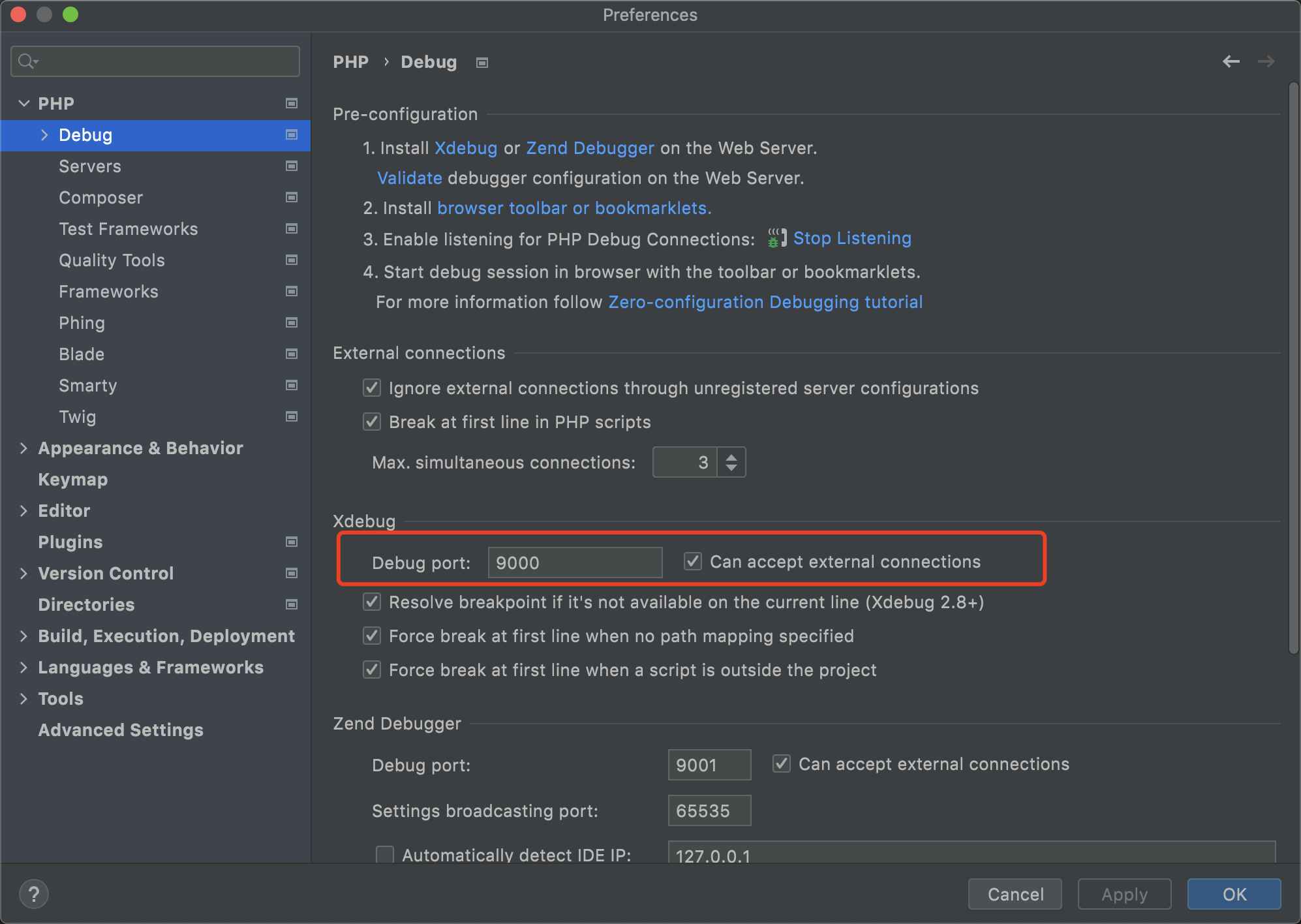
Task: Click project settings icon next to Composer
Action: click(x=292, y=197)
